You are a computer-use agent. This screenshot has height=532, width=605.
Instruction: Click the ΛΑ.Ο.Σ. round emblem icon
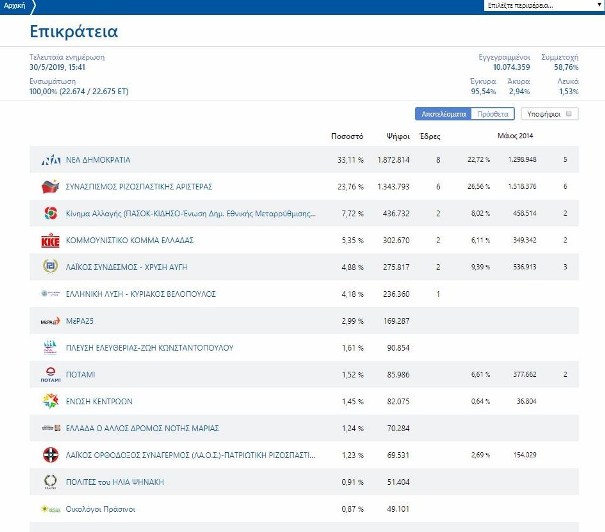[x=51, y=455]
